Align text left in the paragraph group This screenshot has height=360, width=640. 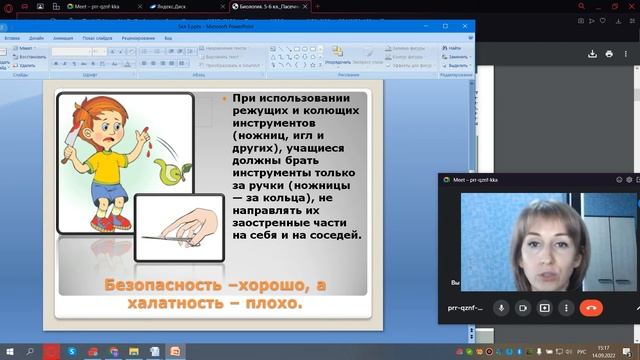pos(144,64)
